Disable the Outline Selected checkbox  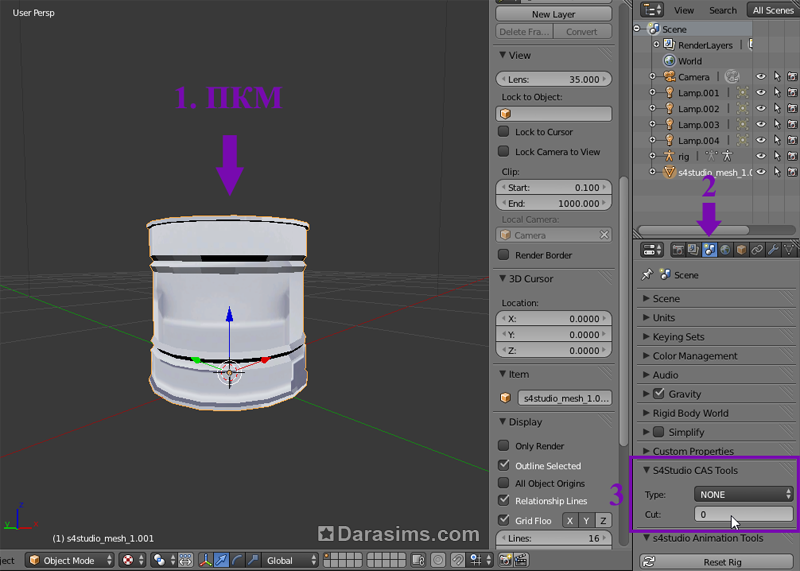(x=504, y=465)
